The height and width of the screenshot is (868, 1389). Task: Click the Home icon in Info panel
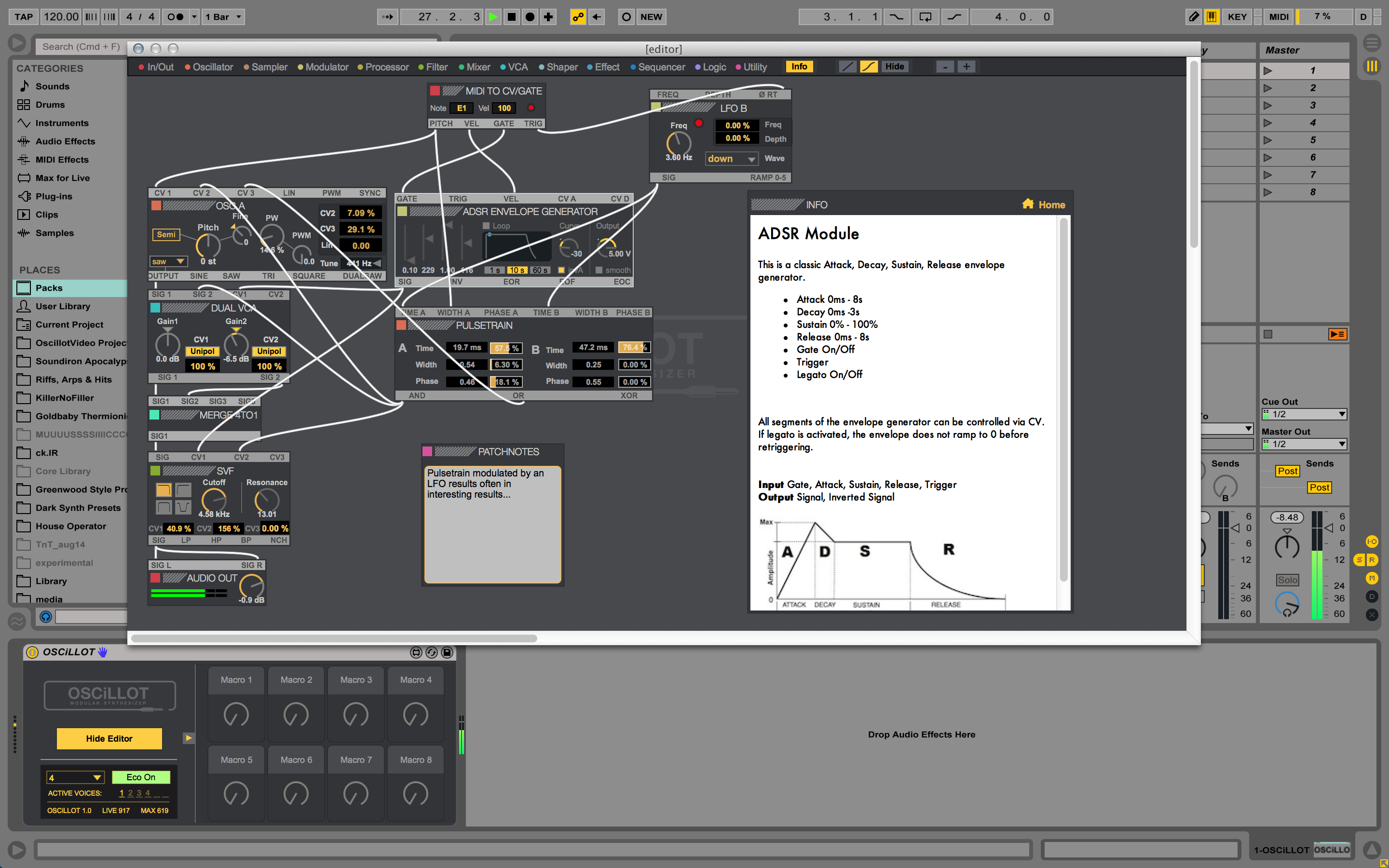click(x=1027, y=204)
